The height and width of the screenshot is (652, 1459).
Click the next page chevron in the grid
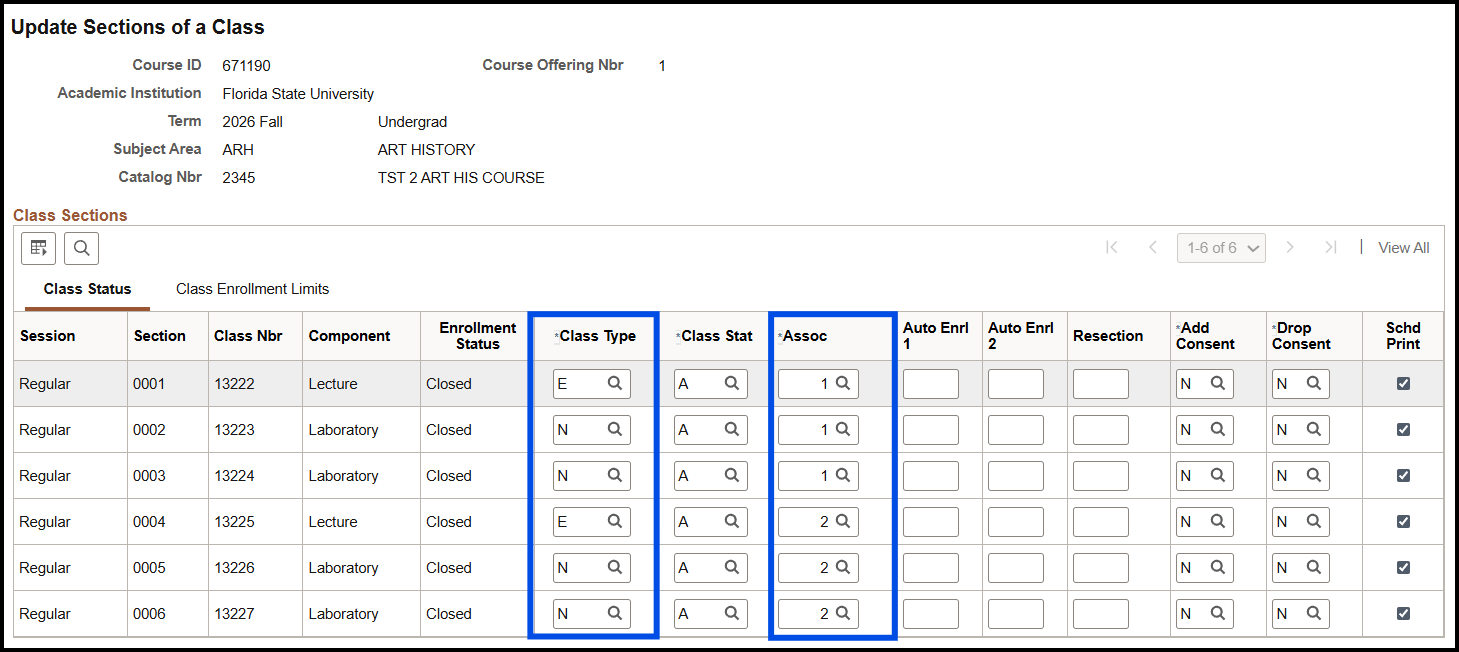point(1290,247)
